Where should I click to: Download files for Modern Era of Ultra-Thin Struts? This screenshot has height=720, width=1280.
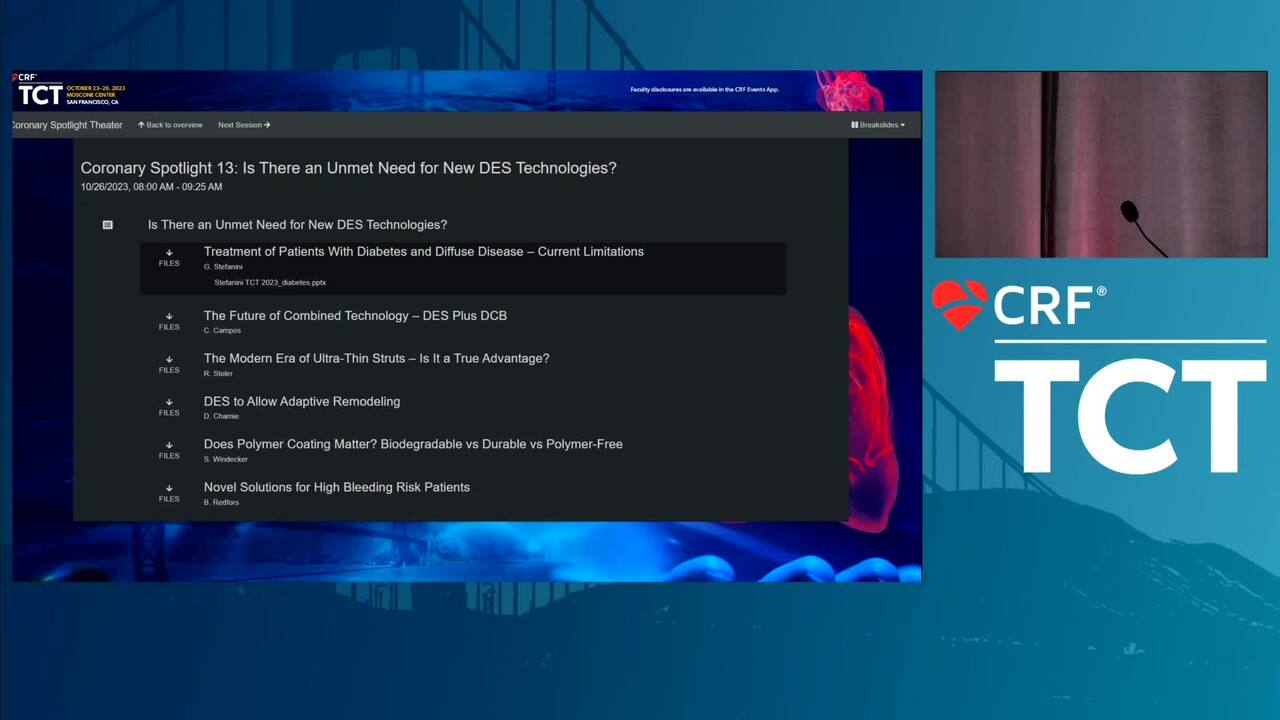pos(169,365)
